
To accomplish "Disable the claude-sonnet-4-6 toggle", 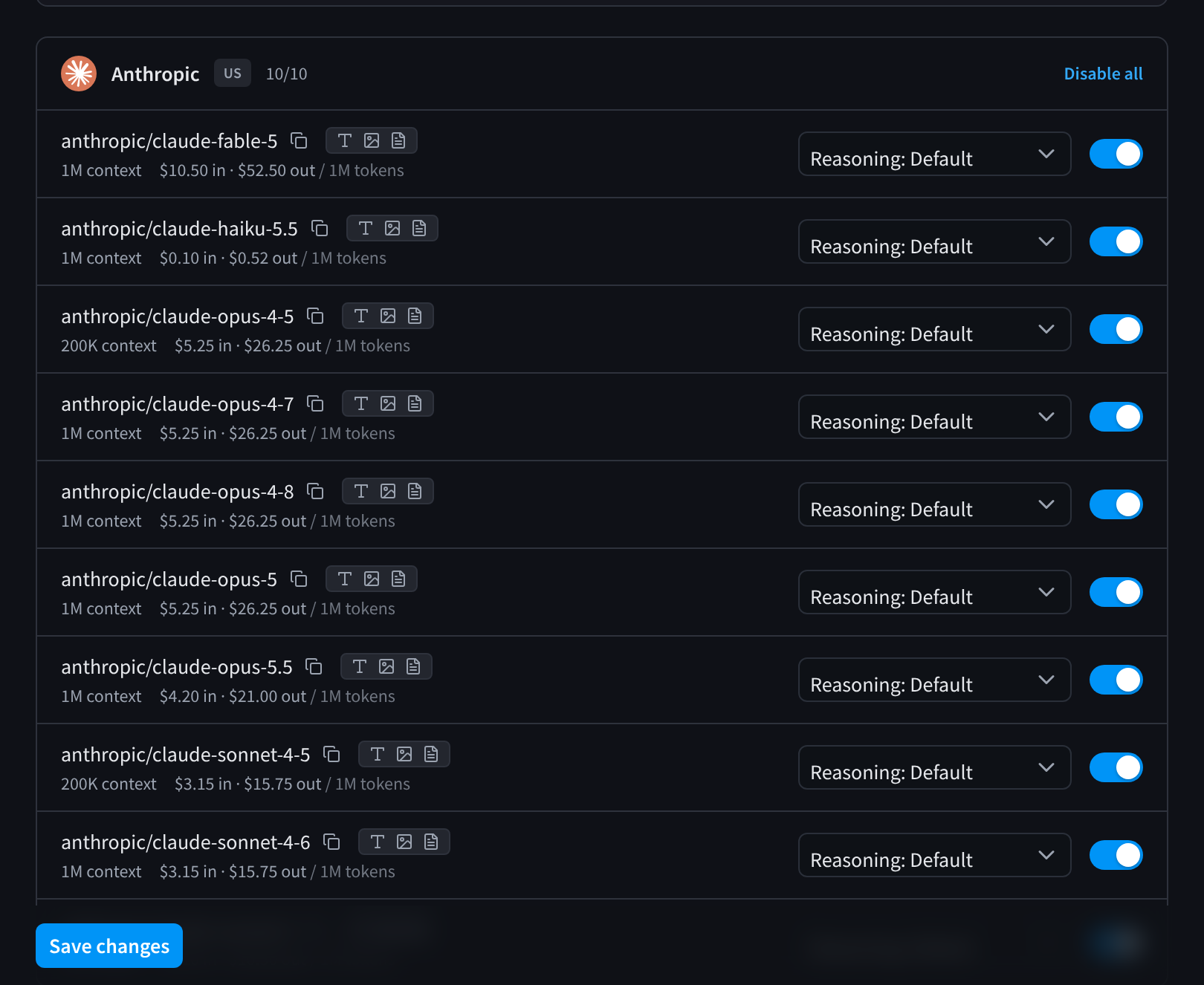I will tap(1116, 855).
